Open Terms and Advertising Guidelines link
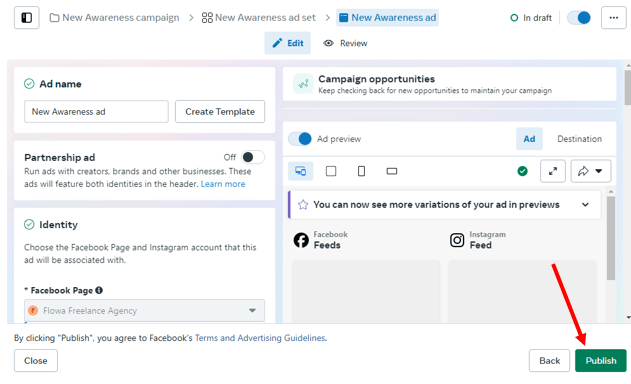Image resolution: width=631 pixels, height=384 pixels. click(x=260, y=338)
